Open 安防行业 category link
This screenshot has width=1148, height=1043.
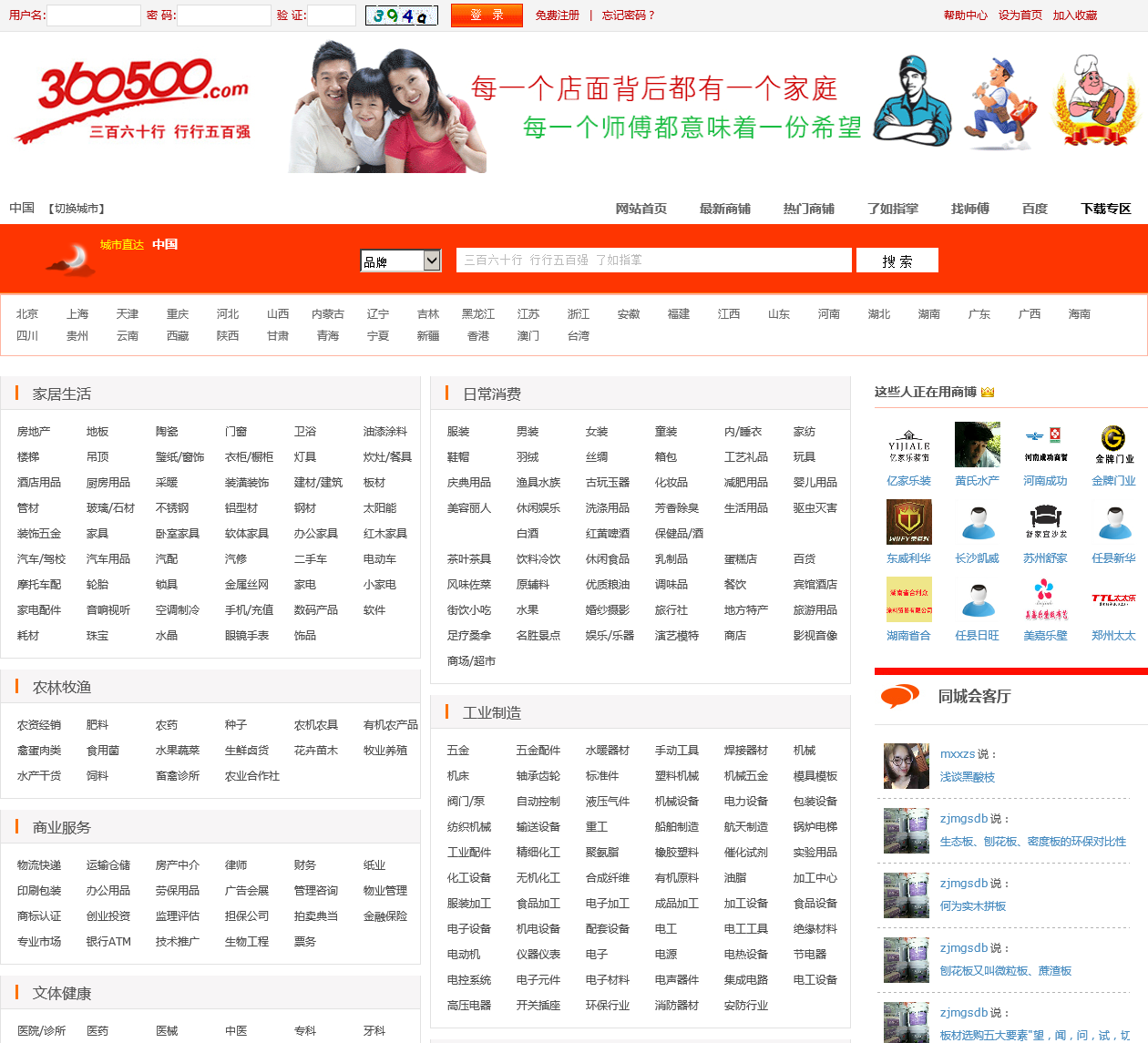click(746, 1006)
